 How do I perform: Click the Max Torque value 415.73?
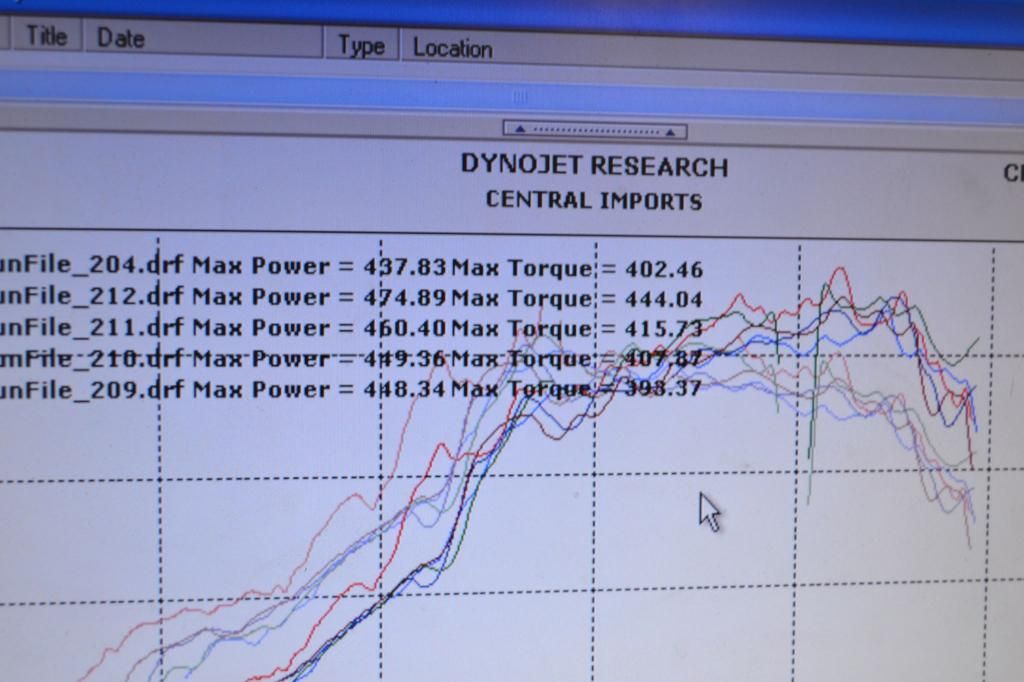tap(664, 329)
